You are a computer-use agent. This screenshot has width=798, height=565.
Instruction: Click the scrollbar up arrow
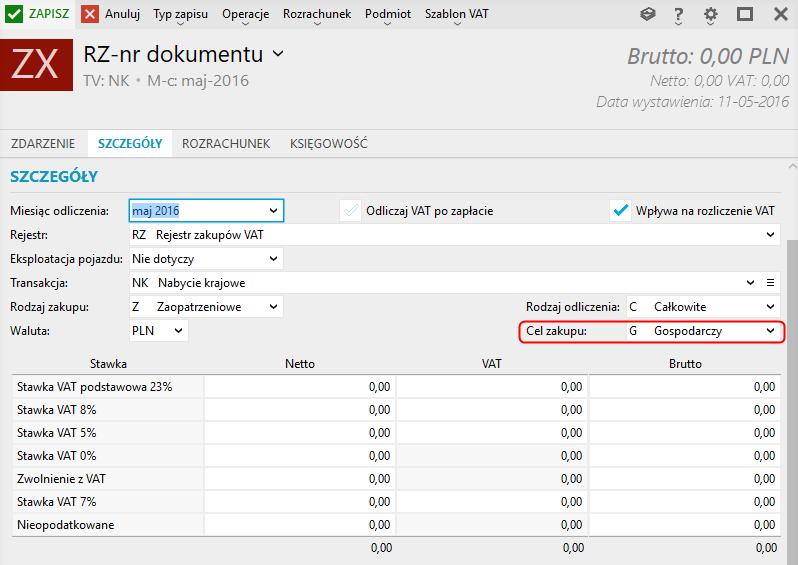(792, 166)
